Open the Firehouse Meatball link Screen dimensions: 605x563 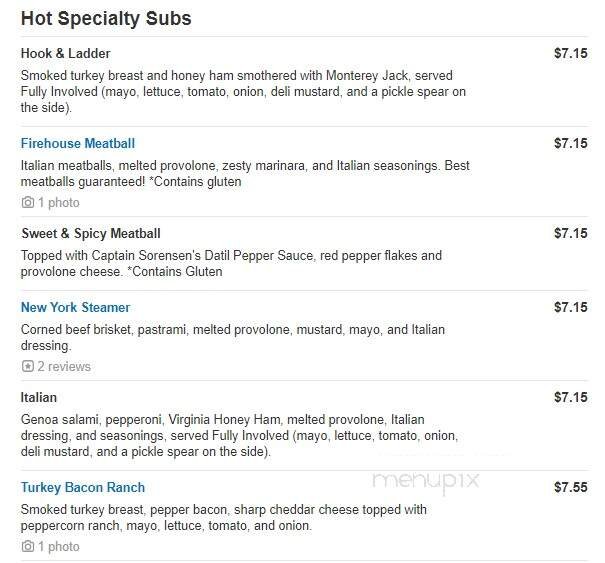[x=78, y=143]
